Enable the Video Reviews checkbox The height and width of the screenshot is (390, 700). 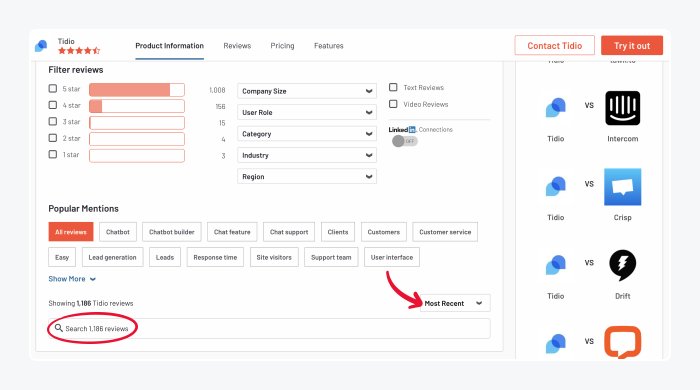(x=393, y=104)
